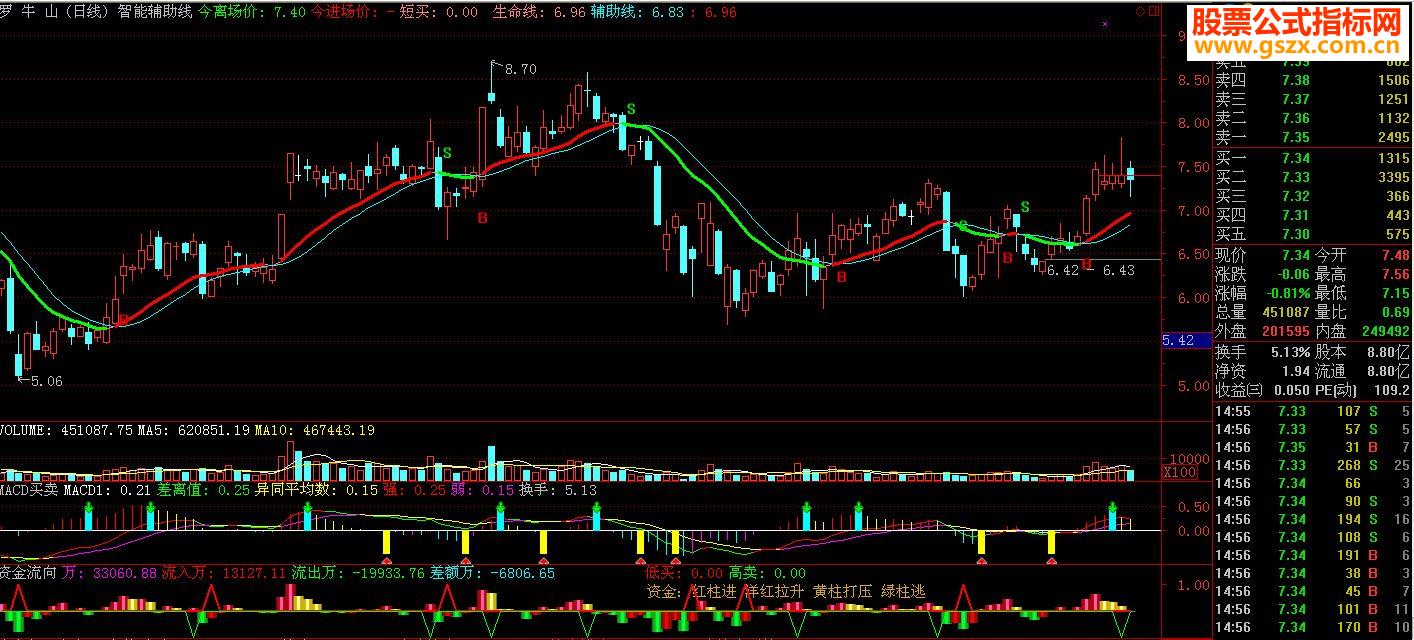Viewport: 1414px width, 640px height.
Task: Click the MA10: 467443.19 value
Action: tap(315, 430)
